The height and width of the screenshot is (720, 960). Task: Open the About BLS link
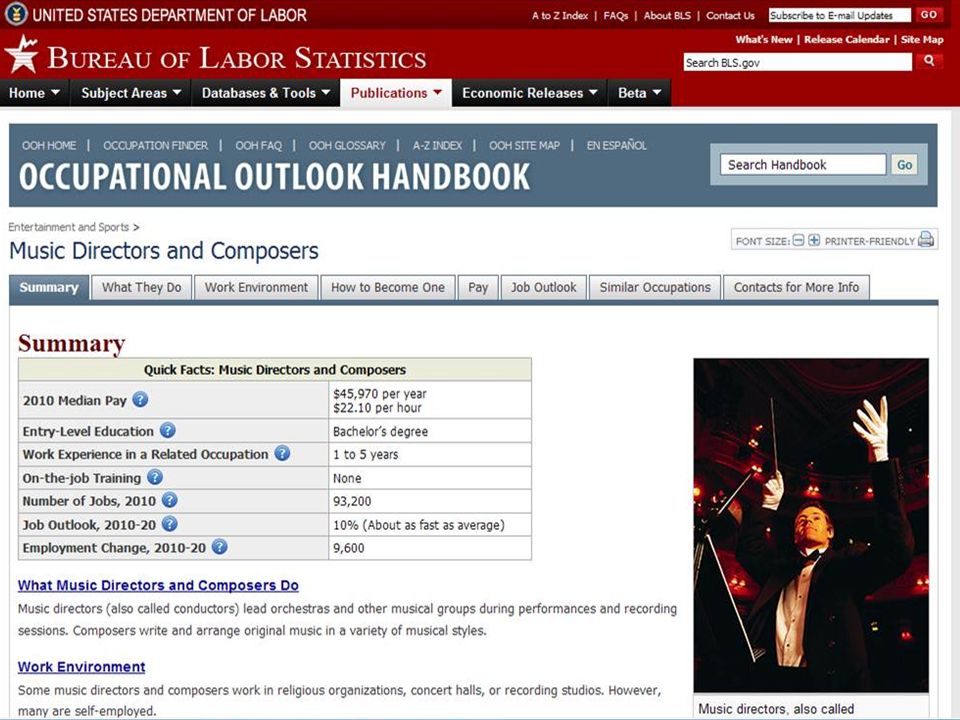[x=667, y=15]
